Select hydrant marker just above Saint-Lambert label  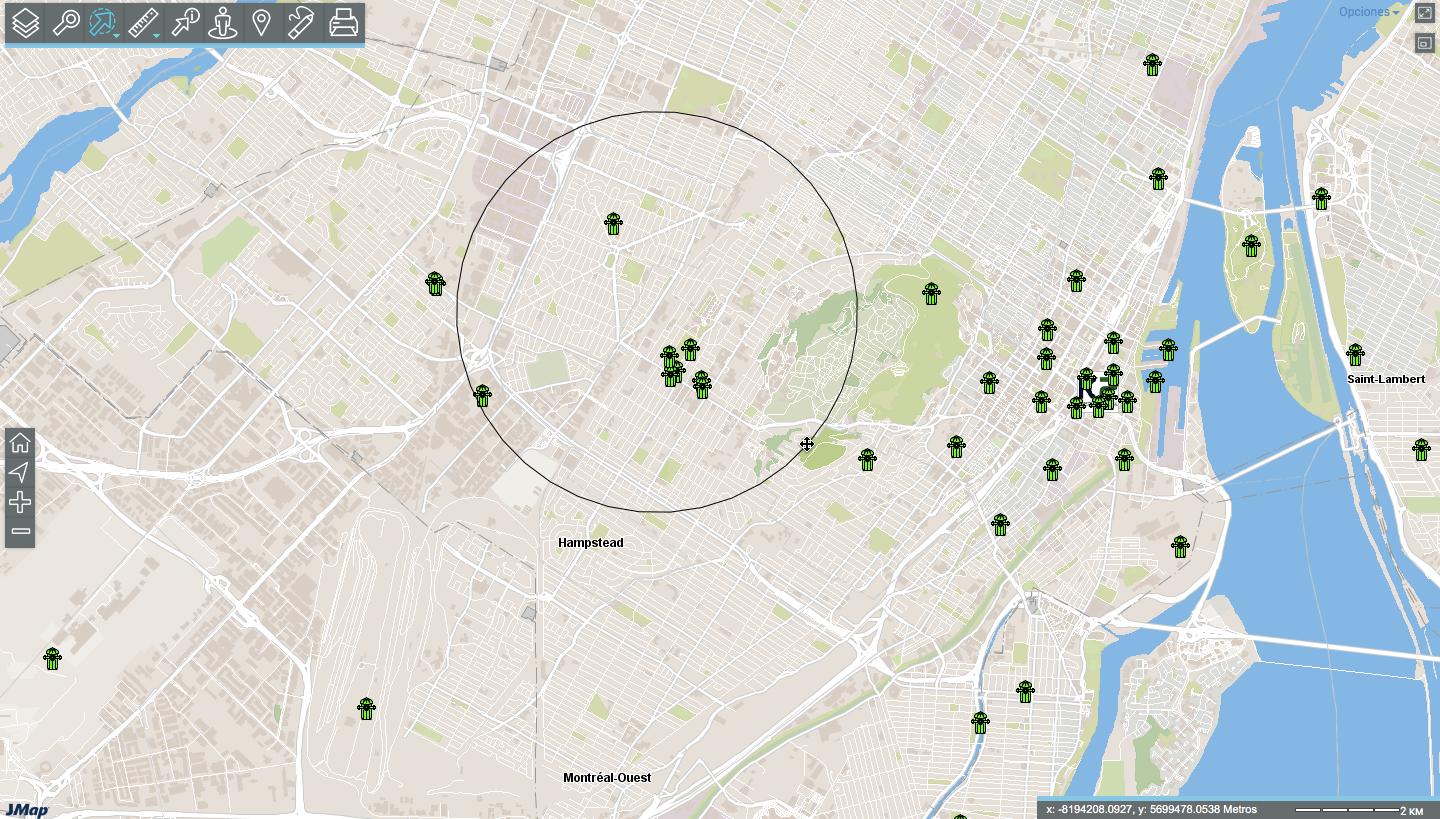point(1355,355)
